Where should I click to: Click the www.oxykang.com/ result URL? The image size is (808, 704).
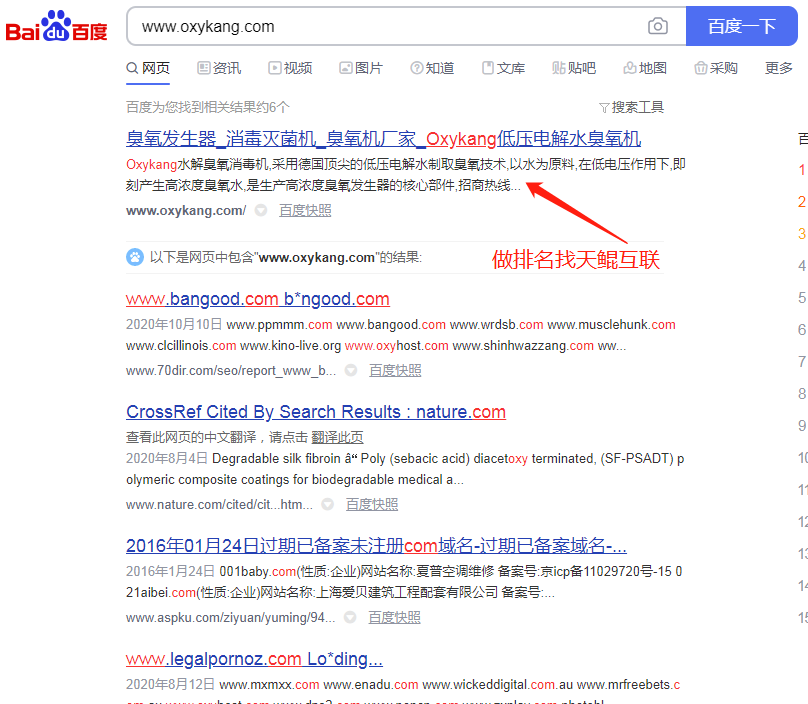[x=186, y=210]
